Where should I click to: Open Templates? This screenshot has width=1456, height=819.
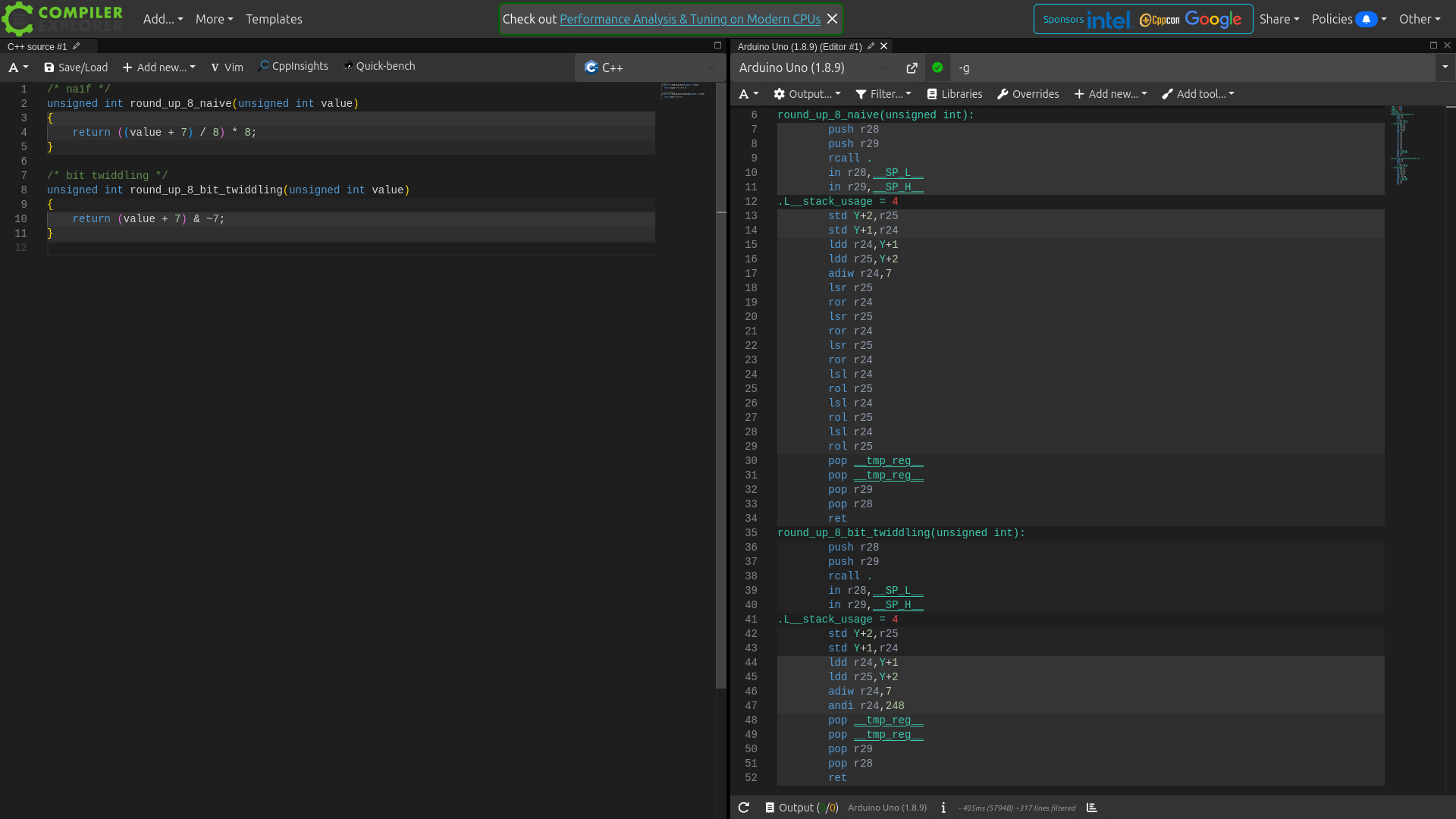tap(274, 19)
